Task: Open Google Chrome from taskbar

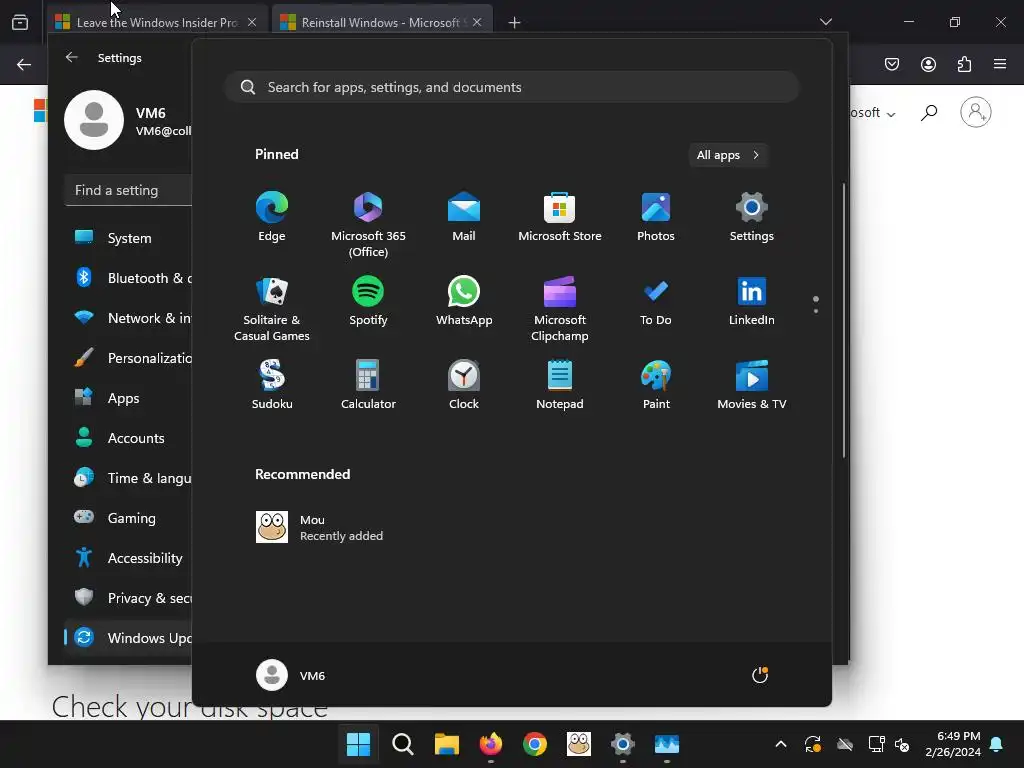Action: 534,744
